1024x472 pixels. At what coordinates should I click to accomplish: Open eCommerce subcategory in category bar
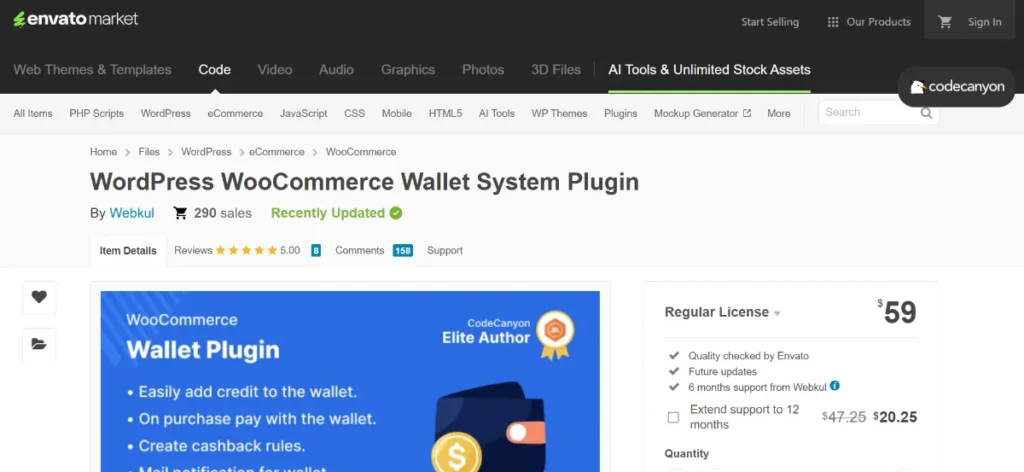coord(235,113)
